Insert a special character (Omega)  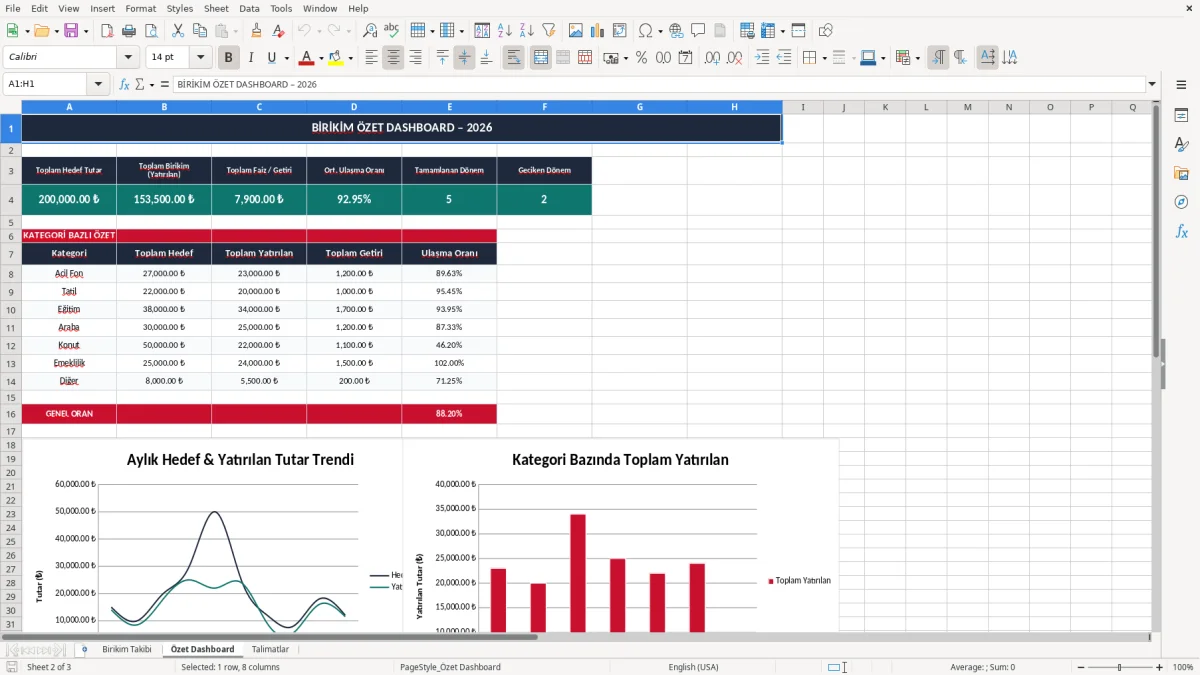(x=645, y=31)
